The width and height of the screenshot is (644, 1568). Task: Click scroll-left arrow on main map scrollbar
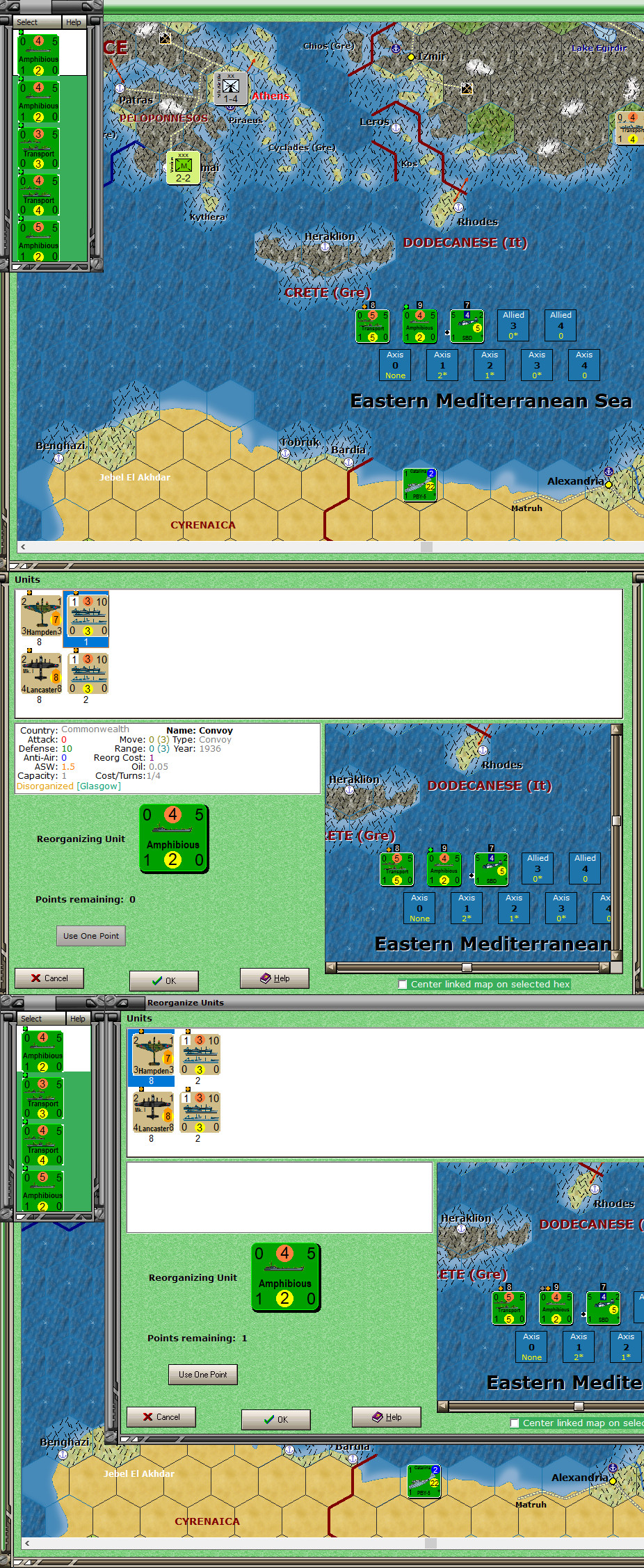click(23, 547)
